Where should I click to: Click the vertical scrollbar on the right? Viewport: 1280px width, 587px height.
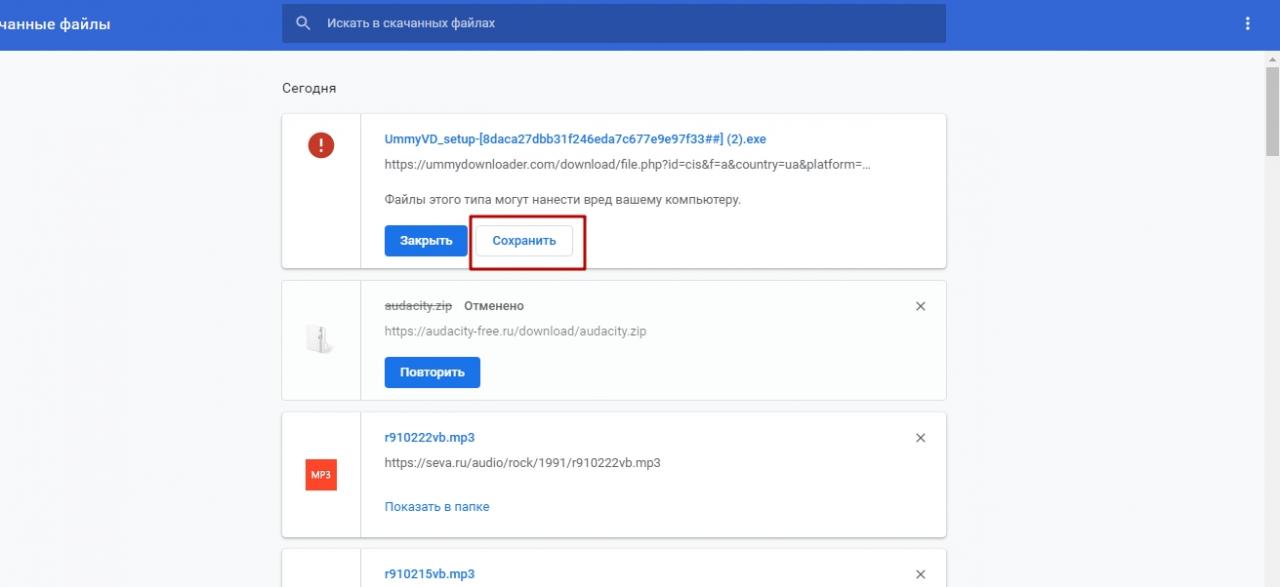1272,110
